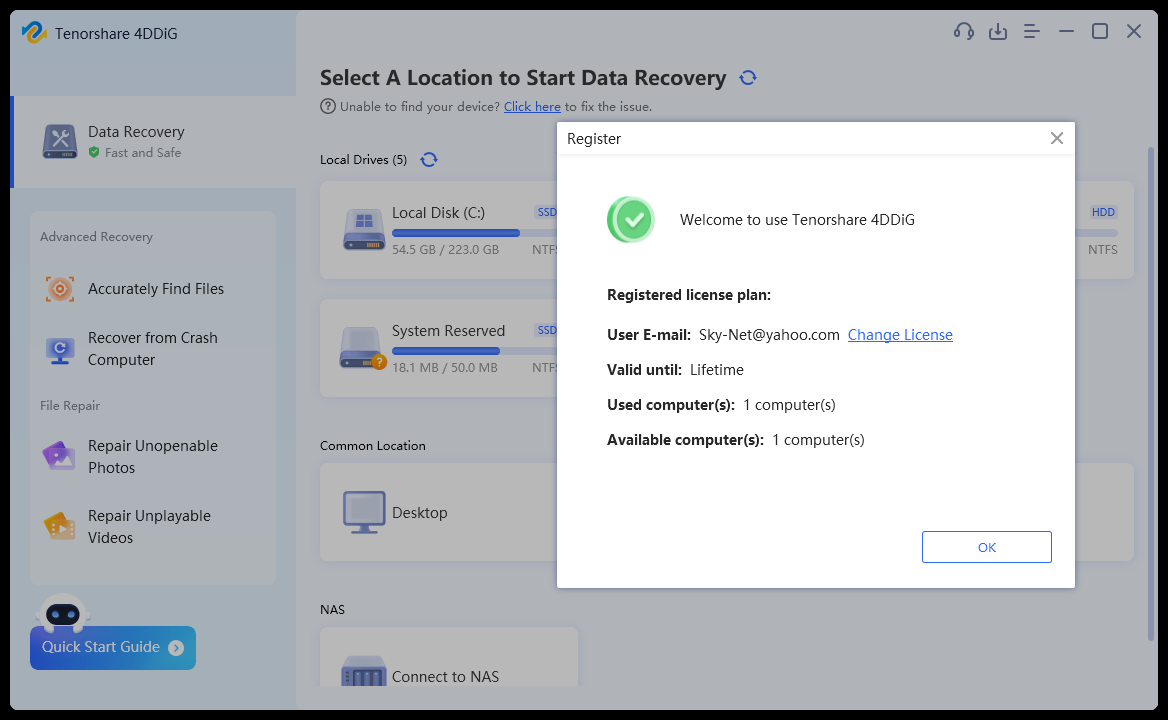Confirm the Register dialog with OK
1168x720 pixels.
click(986, 547)
